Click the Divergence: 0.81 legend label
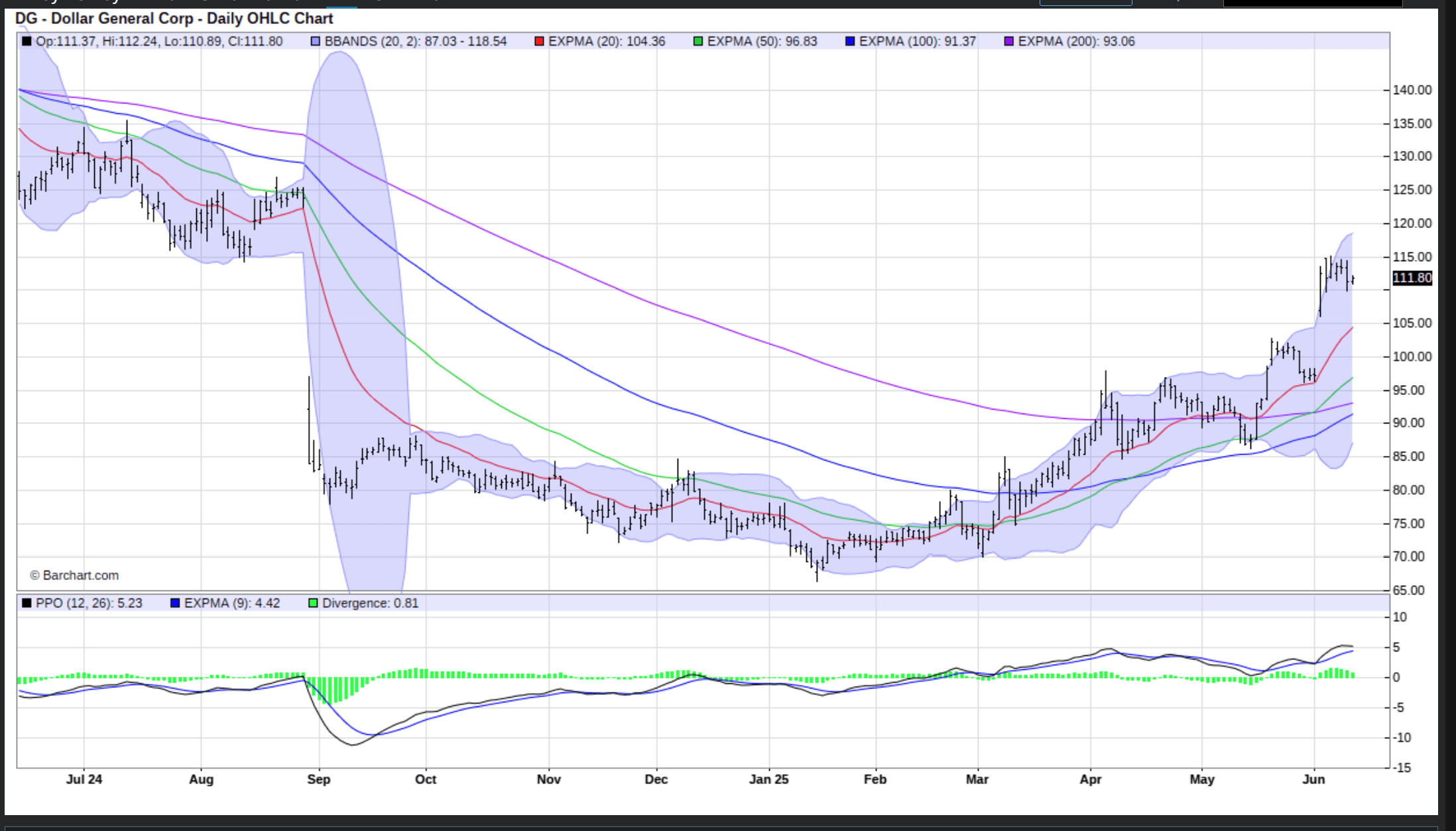 (x=370, y=603)
